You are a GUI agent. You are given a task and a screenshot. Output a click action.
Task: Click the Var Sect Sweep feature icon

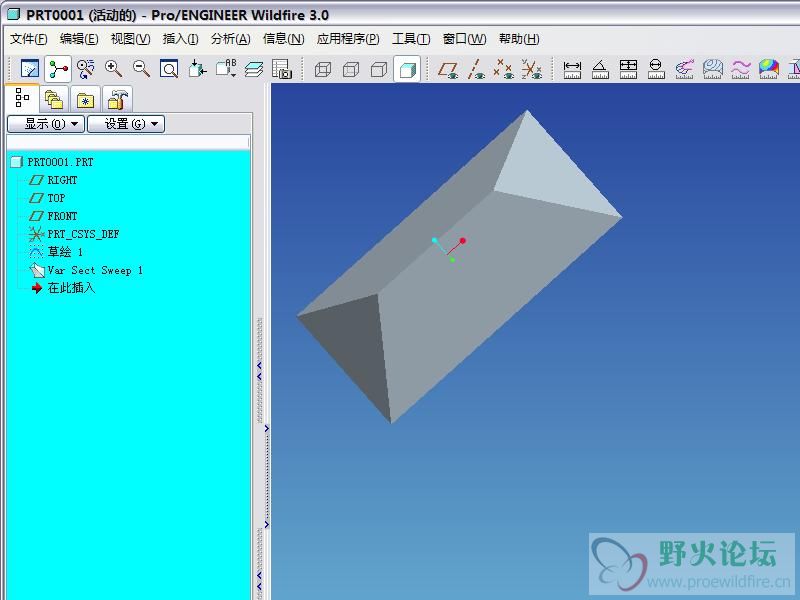coord(37,270)
